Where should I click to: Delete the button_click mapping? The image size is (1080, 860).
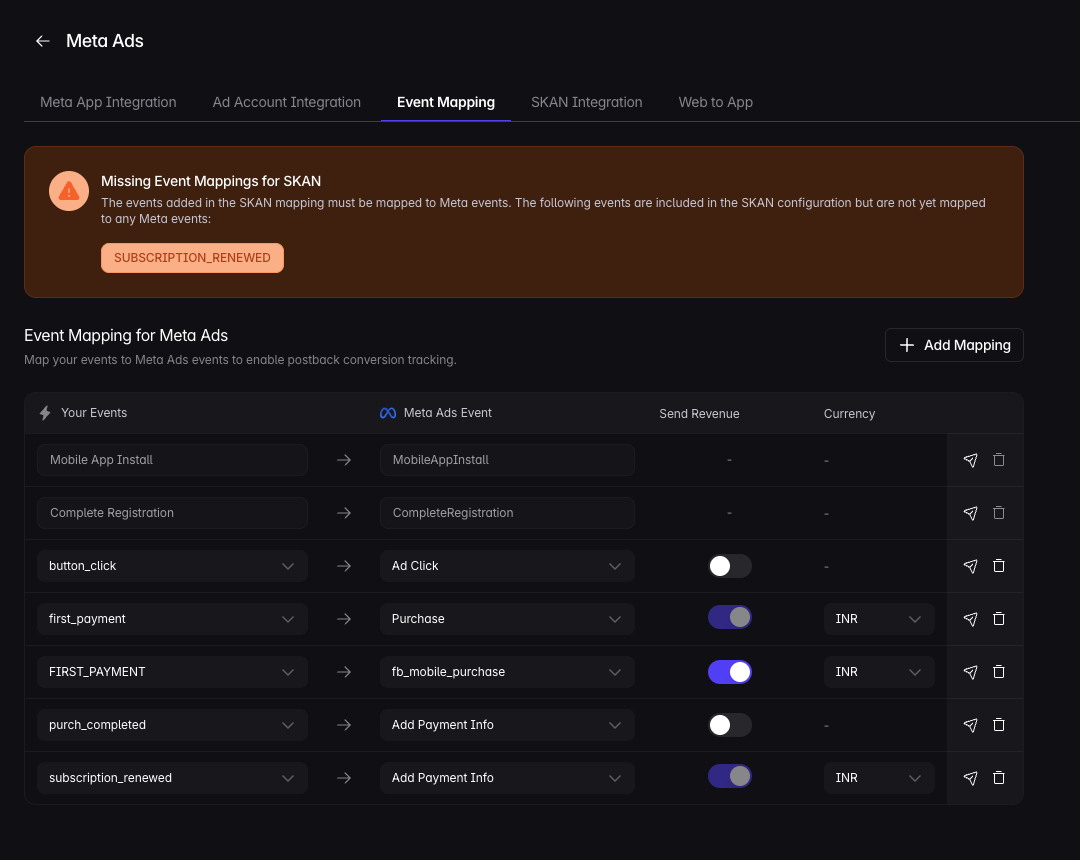tap(999, 566)
